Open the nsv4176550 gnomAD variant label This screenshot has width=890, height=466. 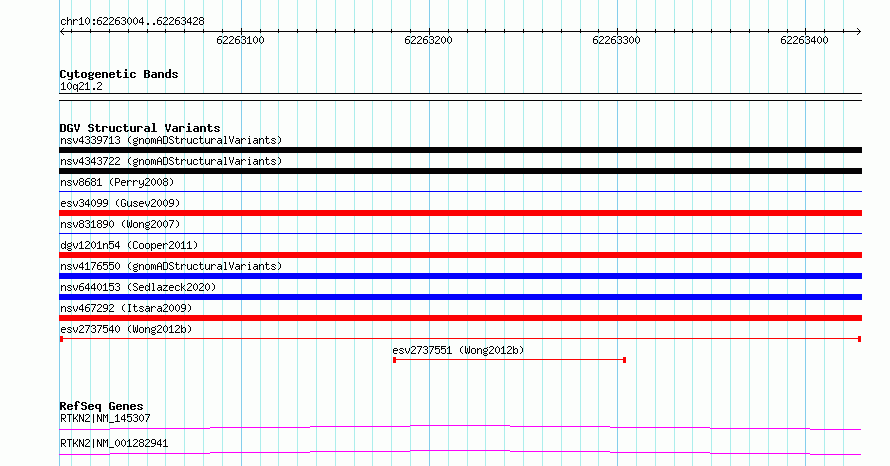click(x=171, y=266)
